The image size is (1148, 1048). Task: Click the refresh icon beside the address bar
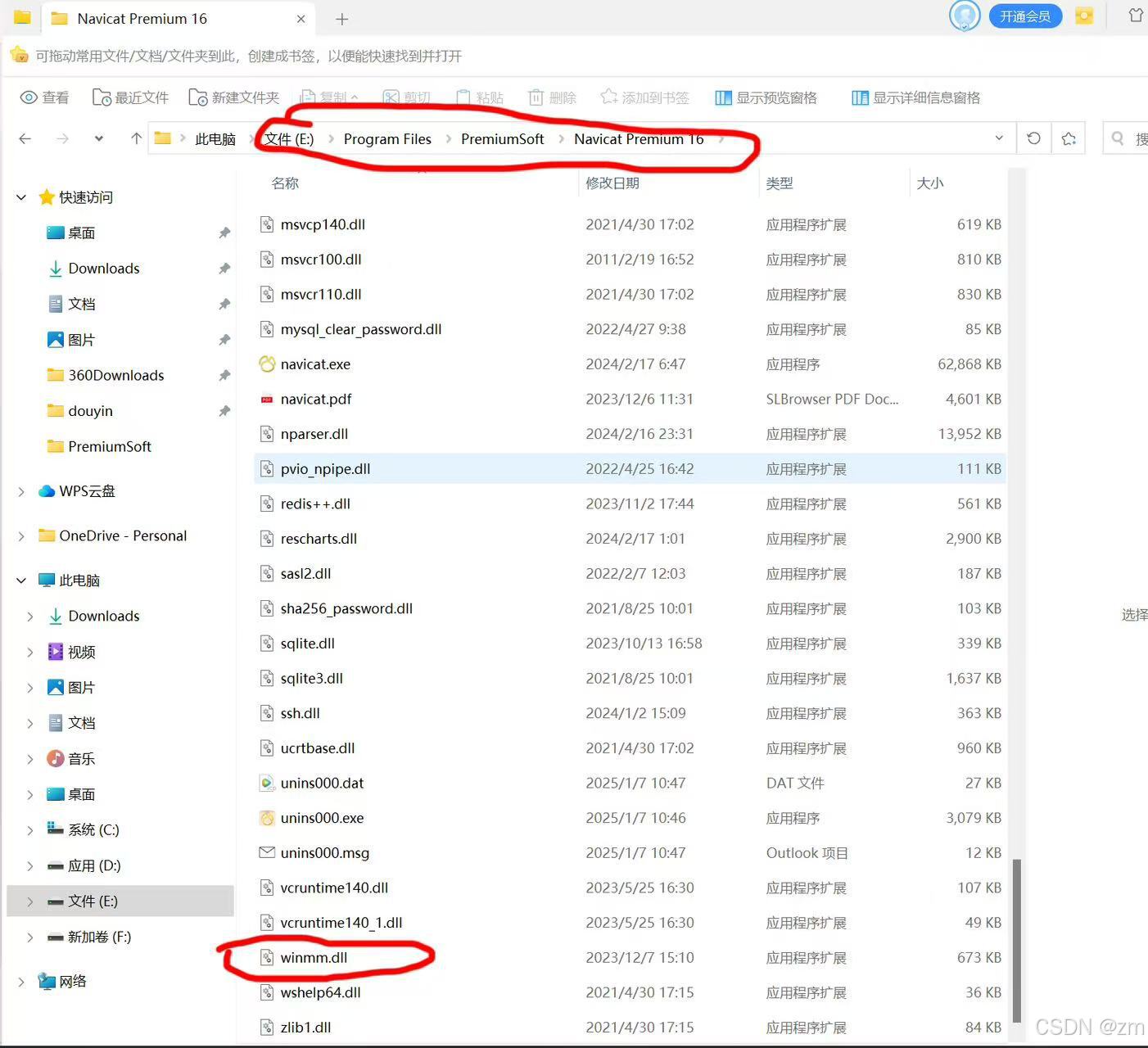click(x=1033, y=138)
